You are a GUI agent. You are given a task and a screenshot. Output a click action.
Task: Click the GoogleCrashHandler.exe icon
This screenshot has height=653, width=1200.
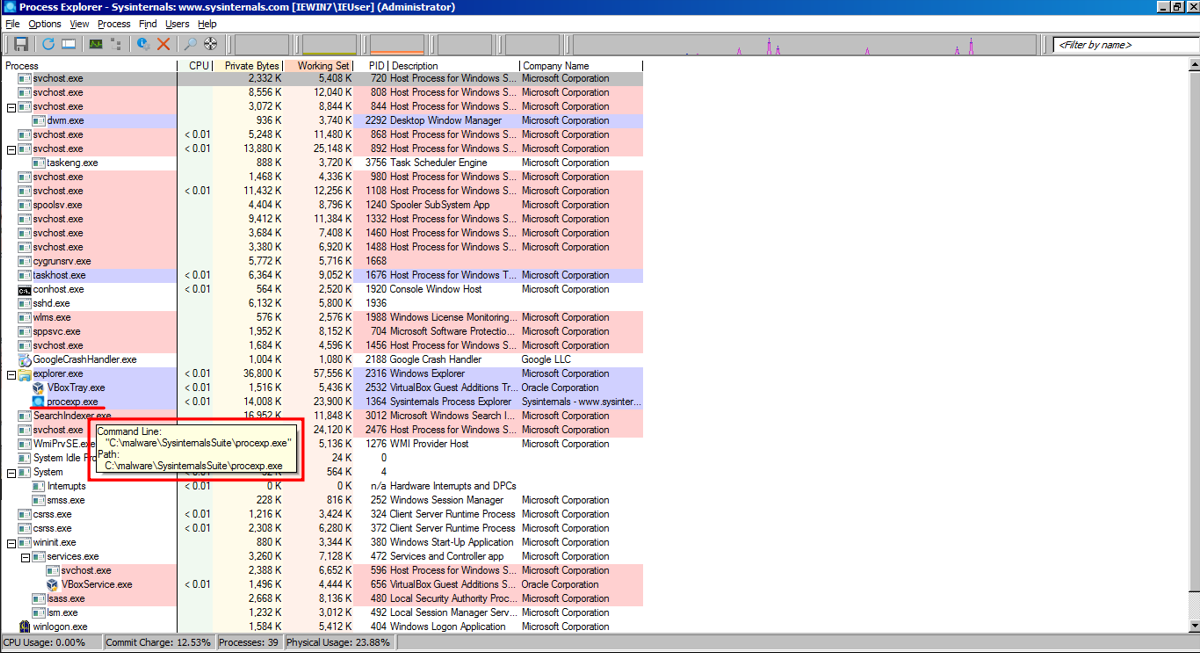[x=25, y=359]
